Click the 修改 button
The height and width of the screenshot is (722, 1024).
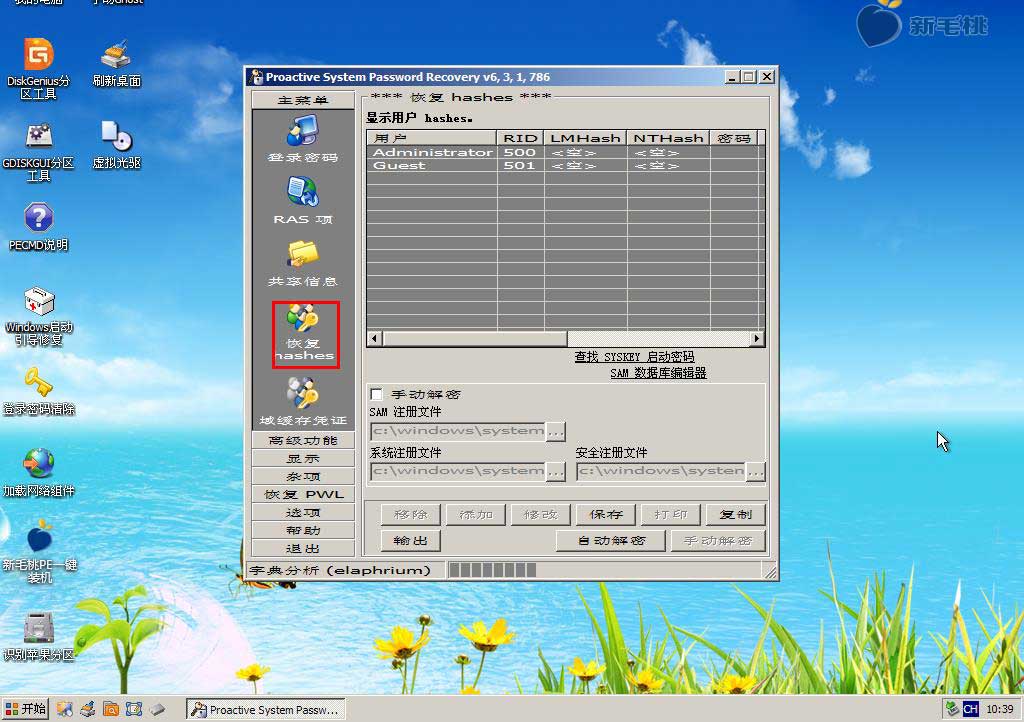541,514
